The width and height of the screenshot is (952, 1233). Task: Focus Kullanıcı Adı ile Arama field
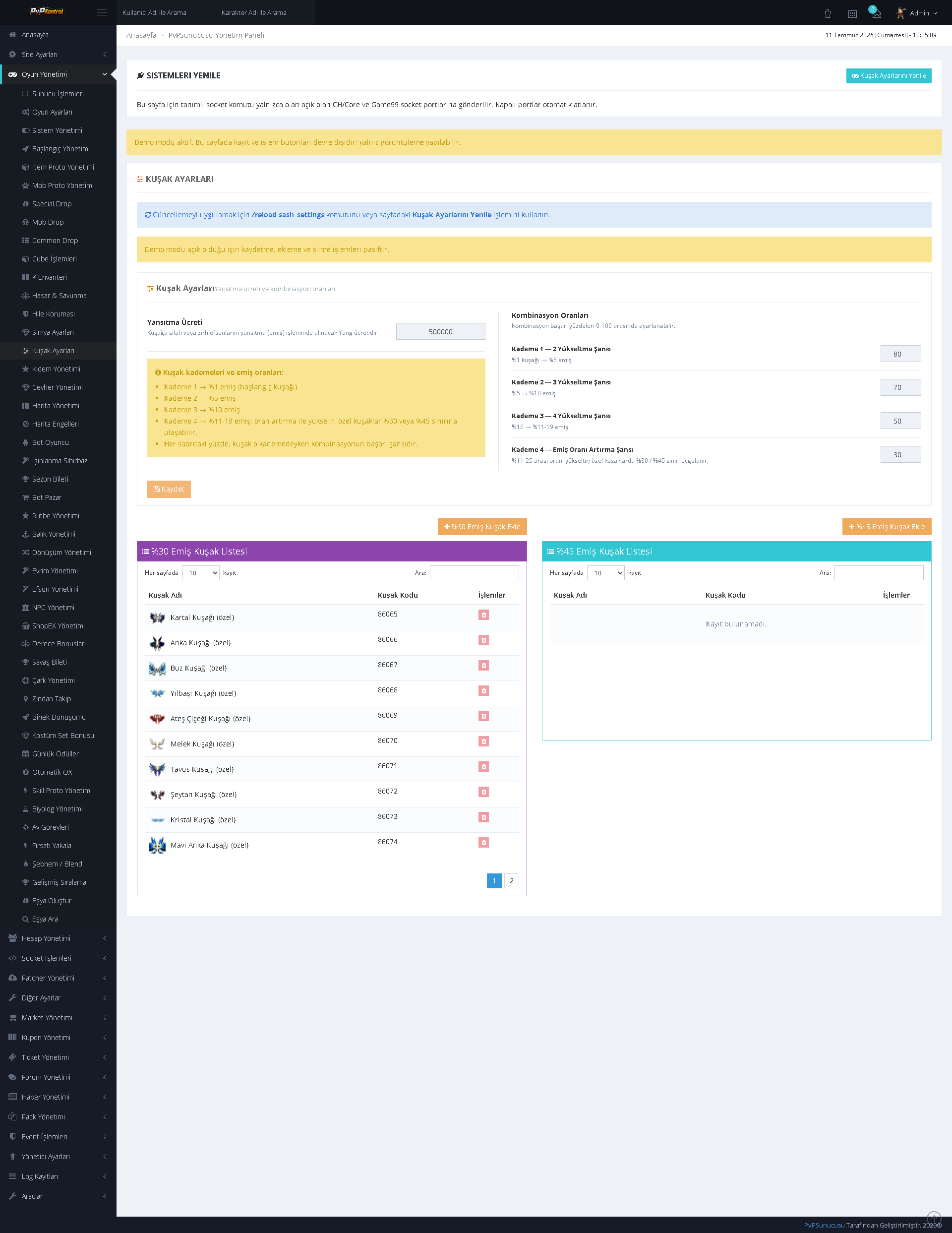pos(166,12)
